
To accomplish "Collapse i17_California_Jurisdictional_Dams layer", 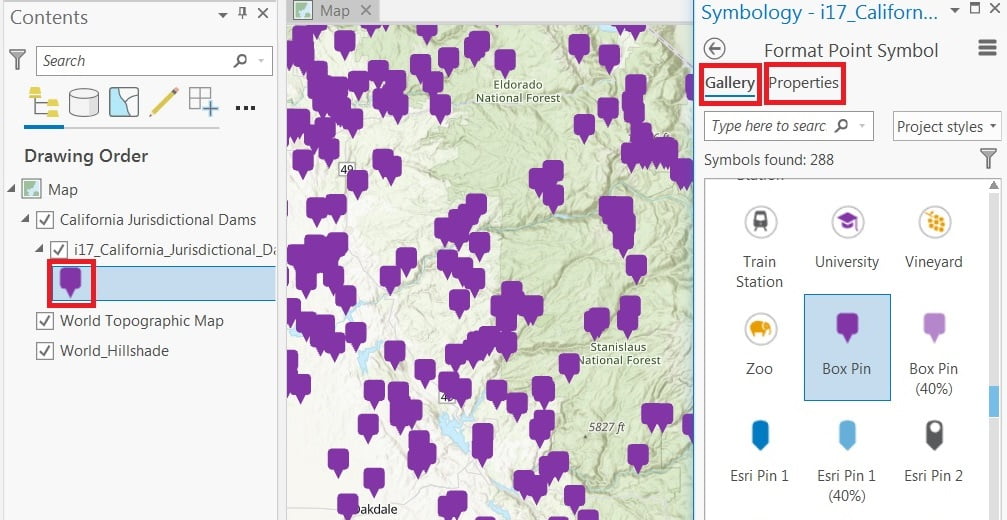I will [x=40, y=248].
